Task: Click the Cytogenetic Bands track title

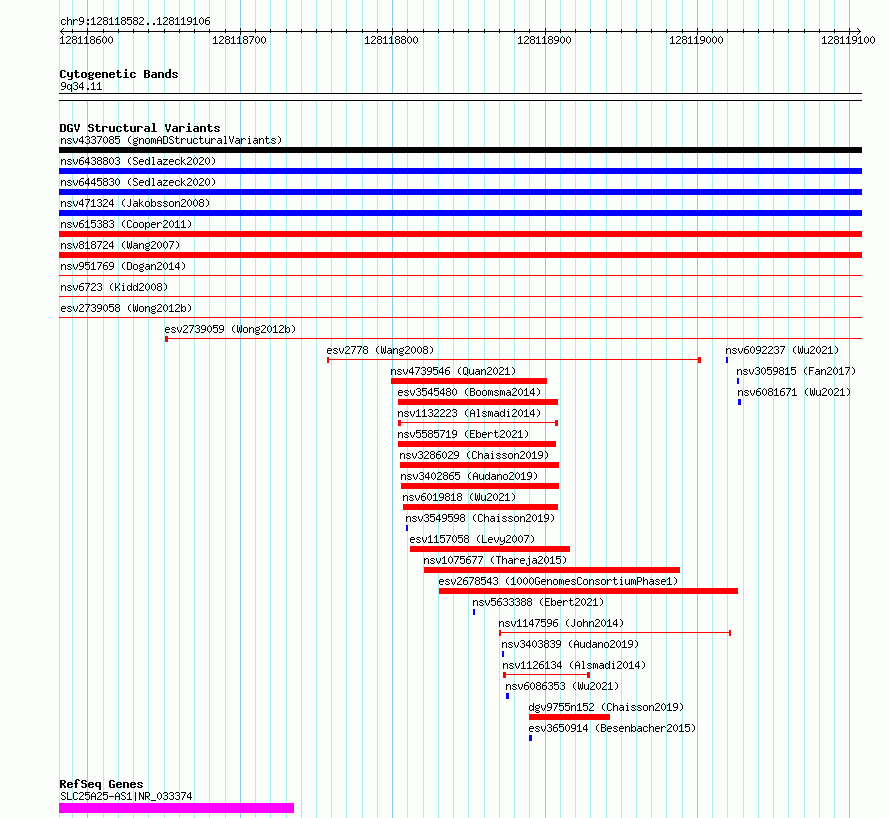Action: (119, 74)
